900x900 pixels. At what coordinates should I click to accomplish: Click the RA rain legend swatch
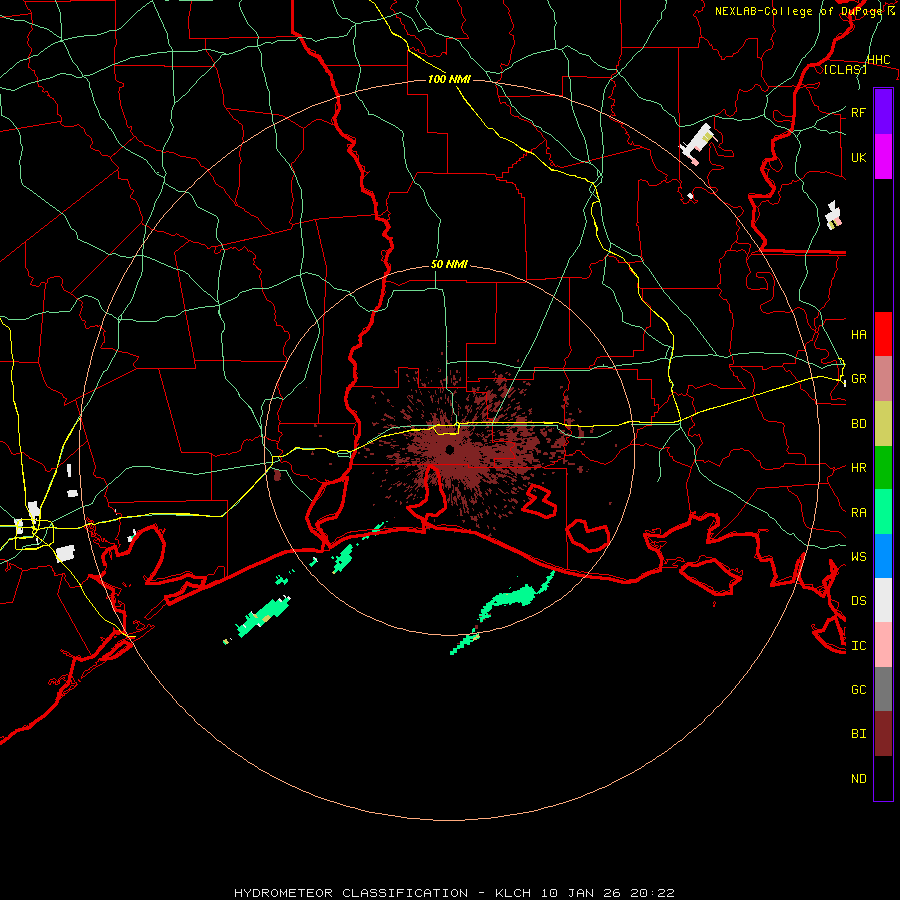pos(883,512)
